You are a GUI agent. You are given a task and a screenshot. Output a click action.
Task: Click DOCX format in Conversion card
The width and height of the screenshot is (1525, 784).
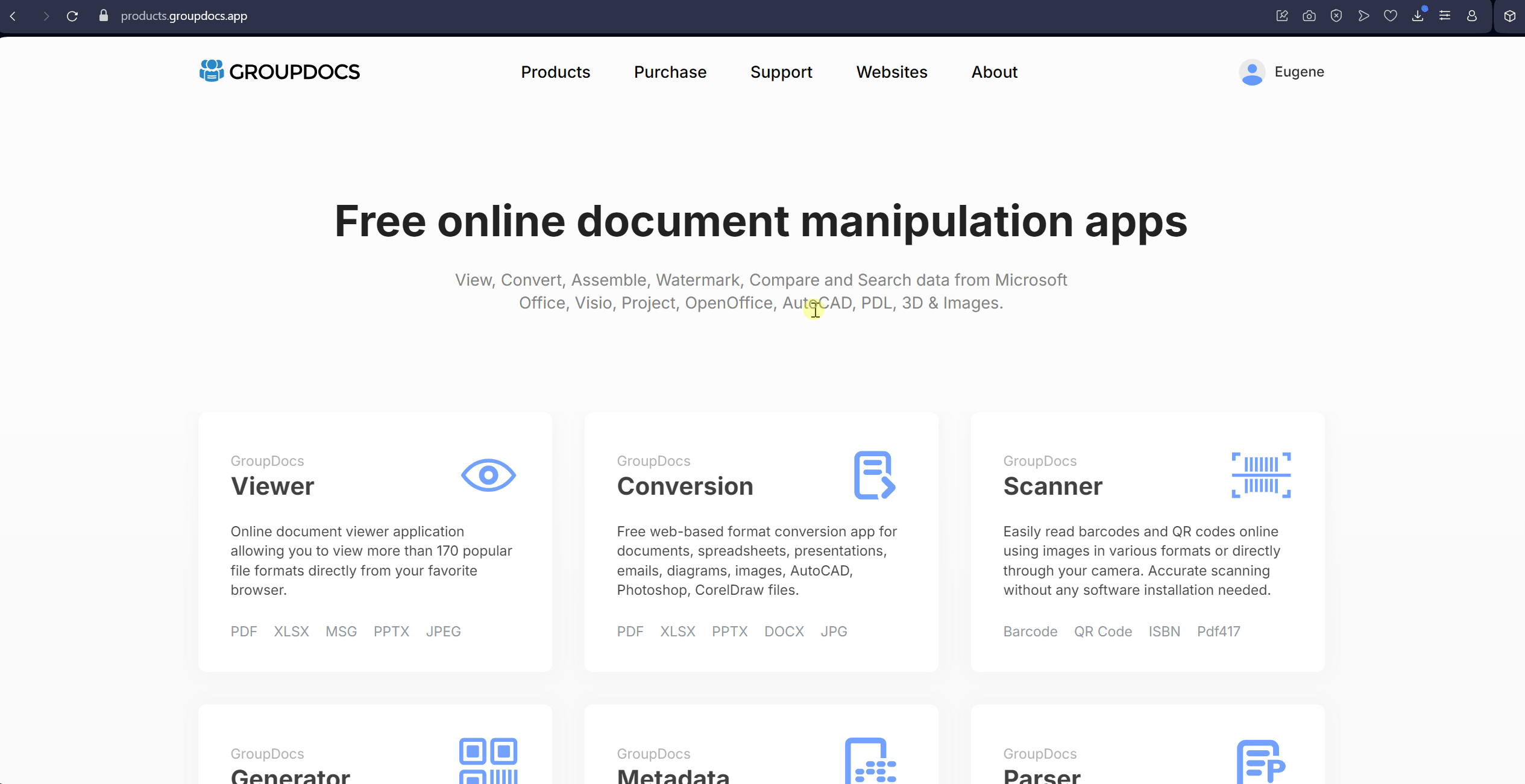(784, 632)
